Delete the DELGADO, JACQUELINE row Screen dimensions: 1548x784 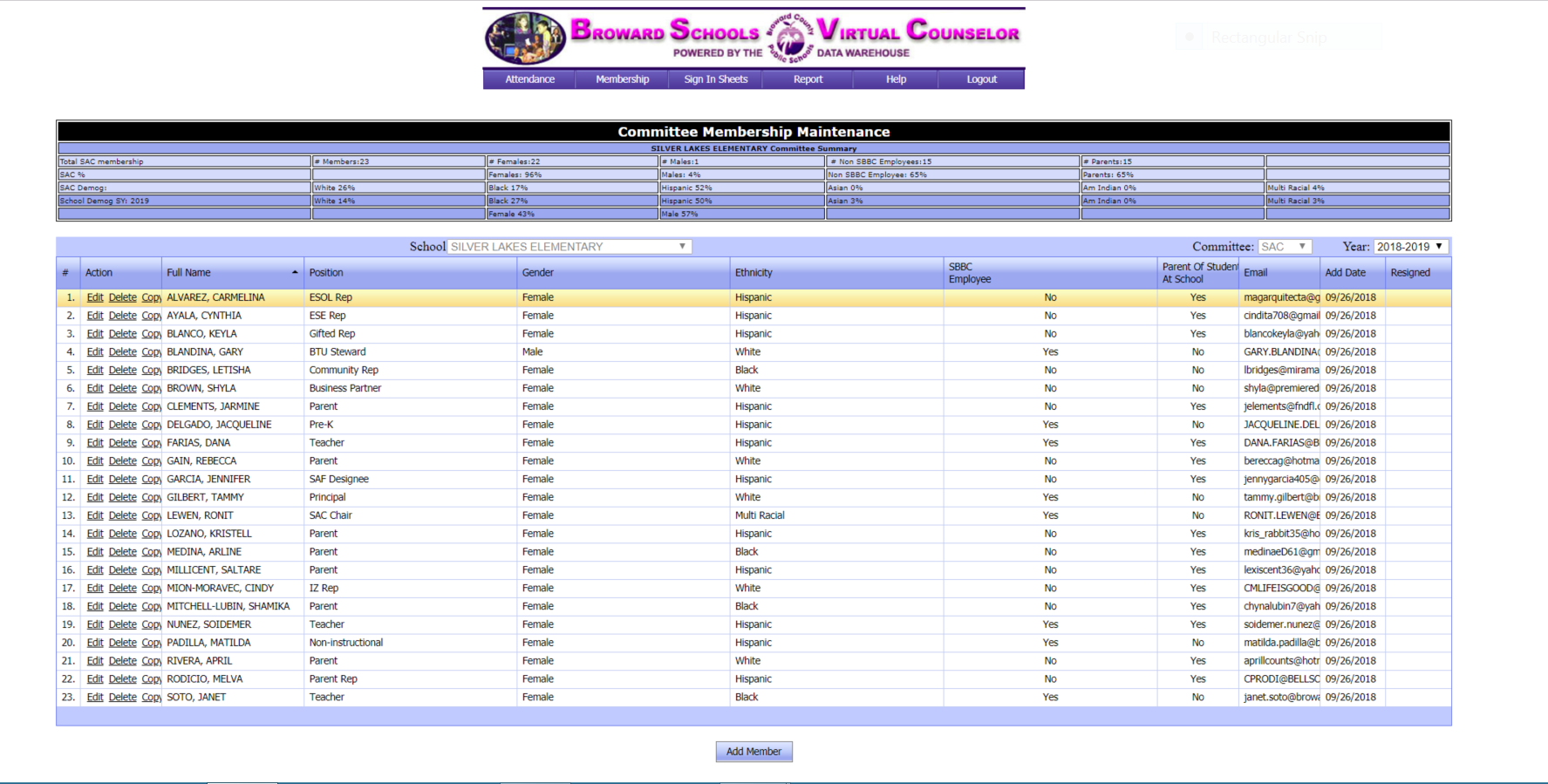(x=122, y=425)
